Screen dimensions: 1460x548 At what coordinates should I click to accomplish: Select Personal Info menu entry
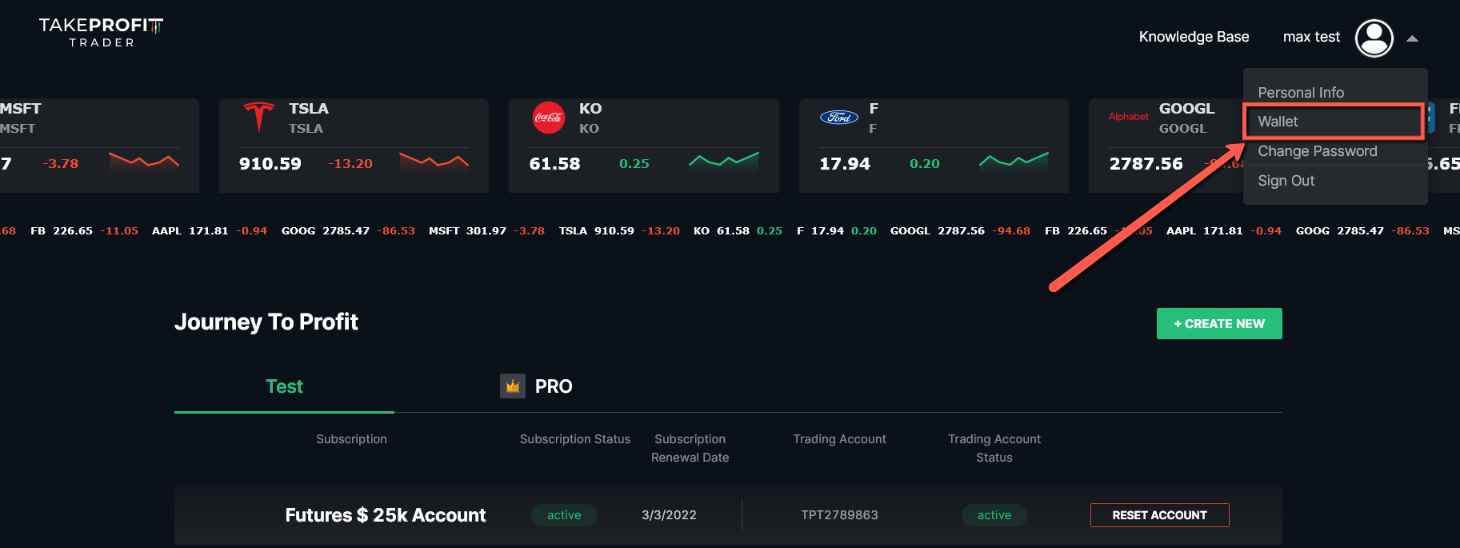pyautogui.click(x=1300, y=92)
